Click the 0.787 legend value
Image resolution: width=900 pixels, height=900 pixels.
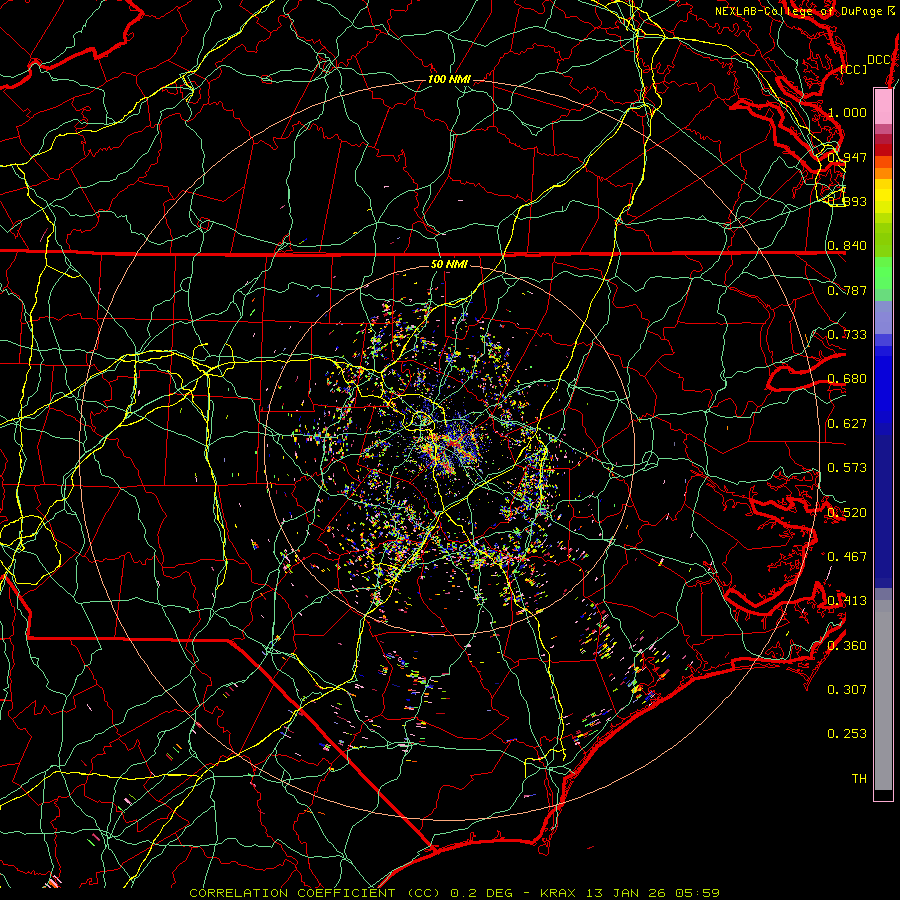(x=847, y=290)
